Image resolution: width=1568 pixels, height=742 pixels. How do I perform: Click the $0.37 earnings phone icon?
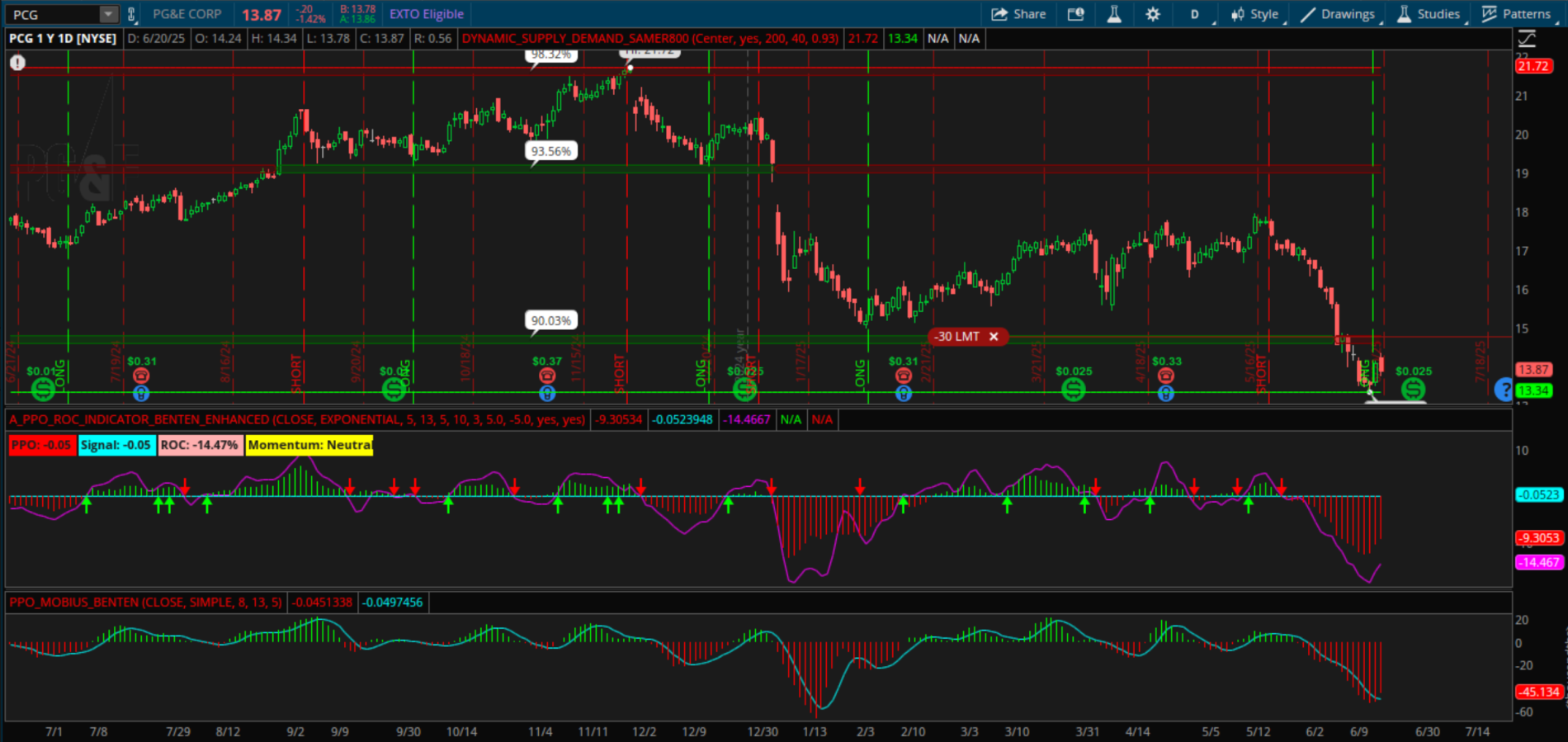(547, 376)
